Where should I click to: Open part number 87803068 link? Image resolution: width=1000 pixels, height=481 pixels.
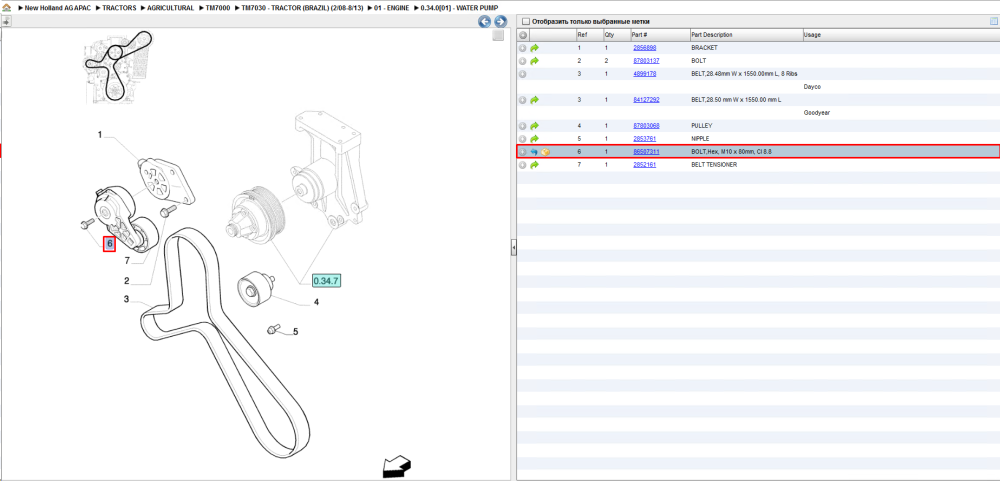tap(646, 126)
